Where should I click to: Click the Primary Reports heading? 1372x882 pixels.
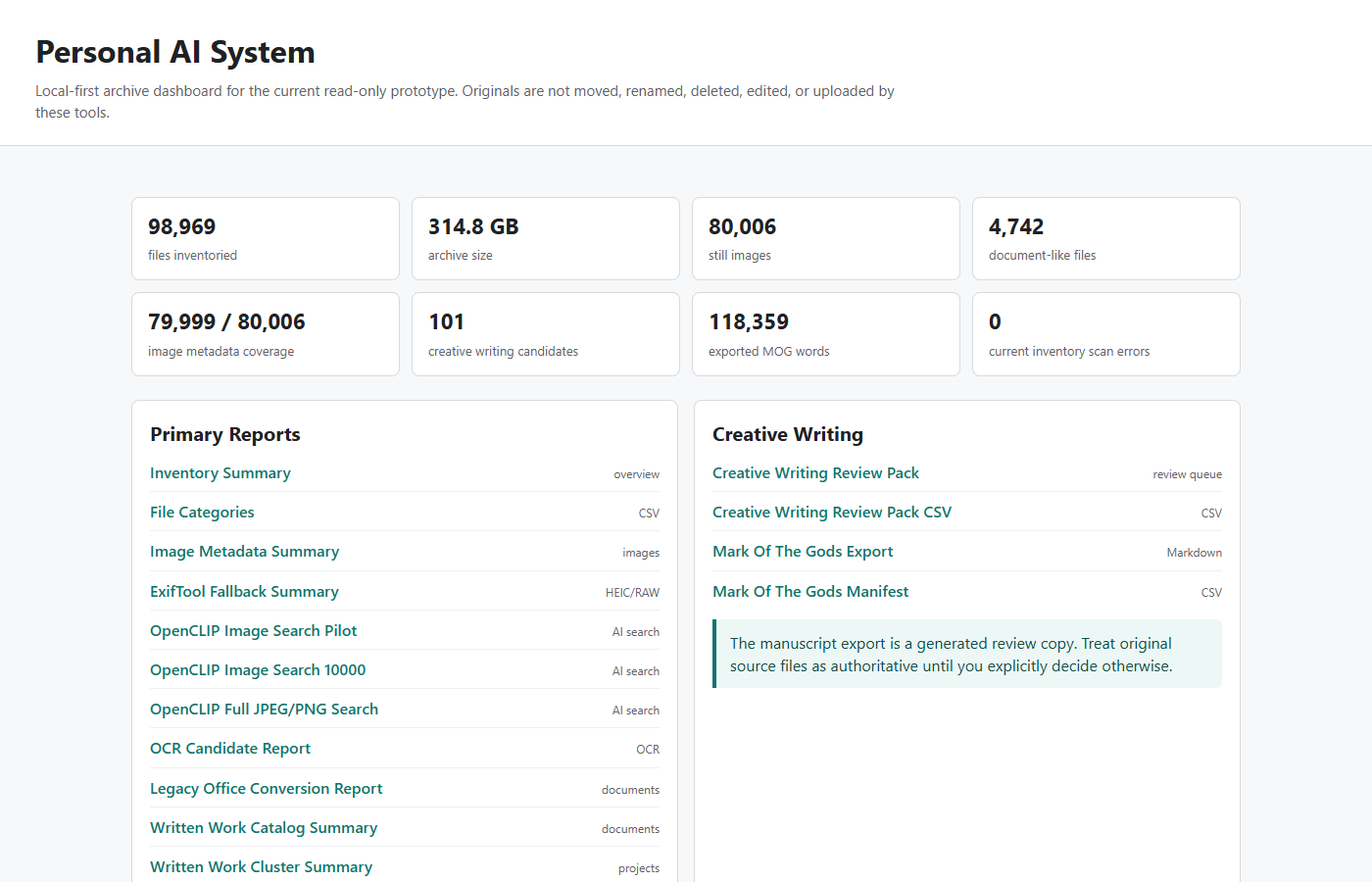225,434
